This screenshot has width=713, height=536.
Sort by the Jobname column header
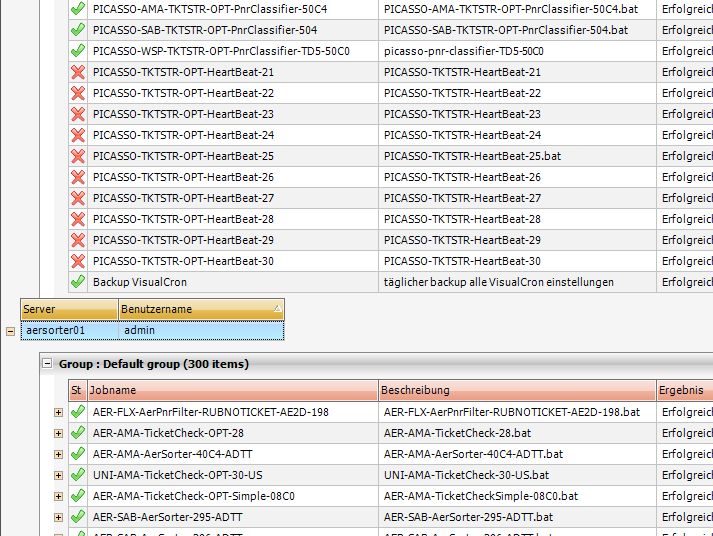232,390
